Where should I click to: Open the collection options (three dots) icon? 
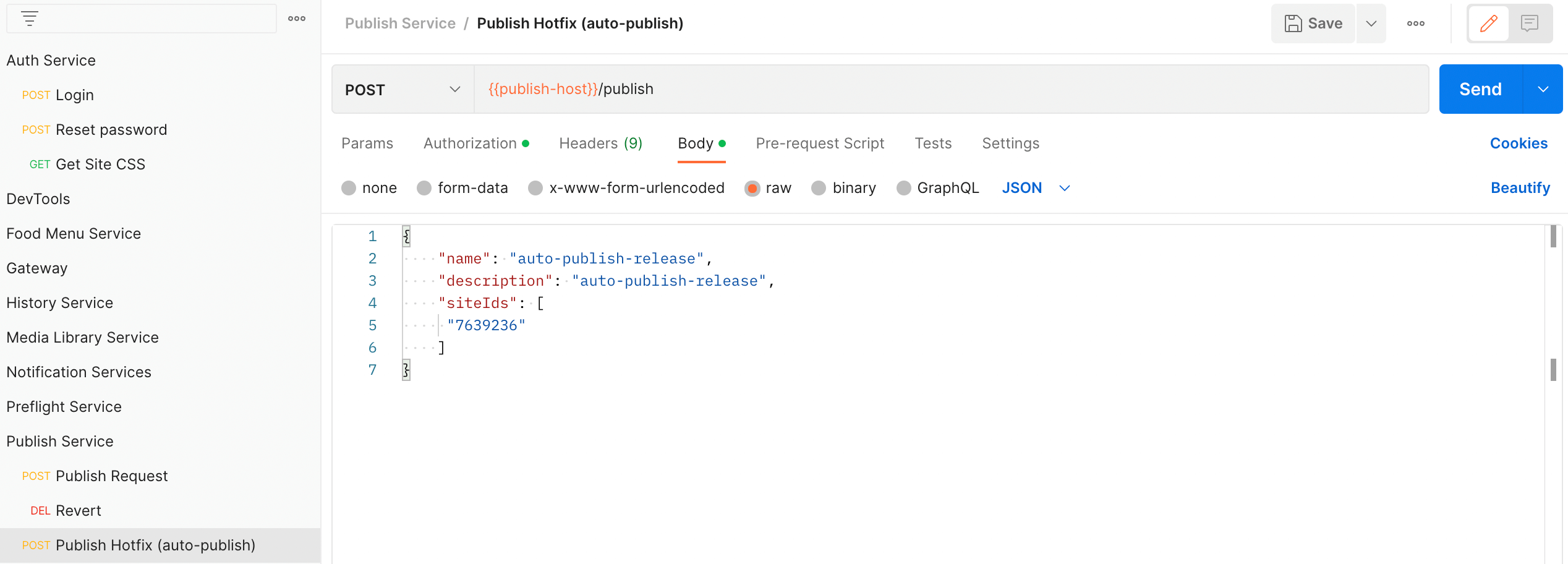(x=297, y=19)
